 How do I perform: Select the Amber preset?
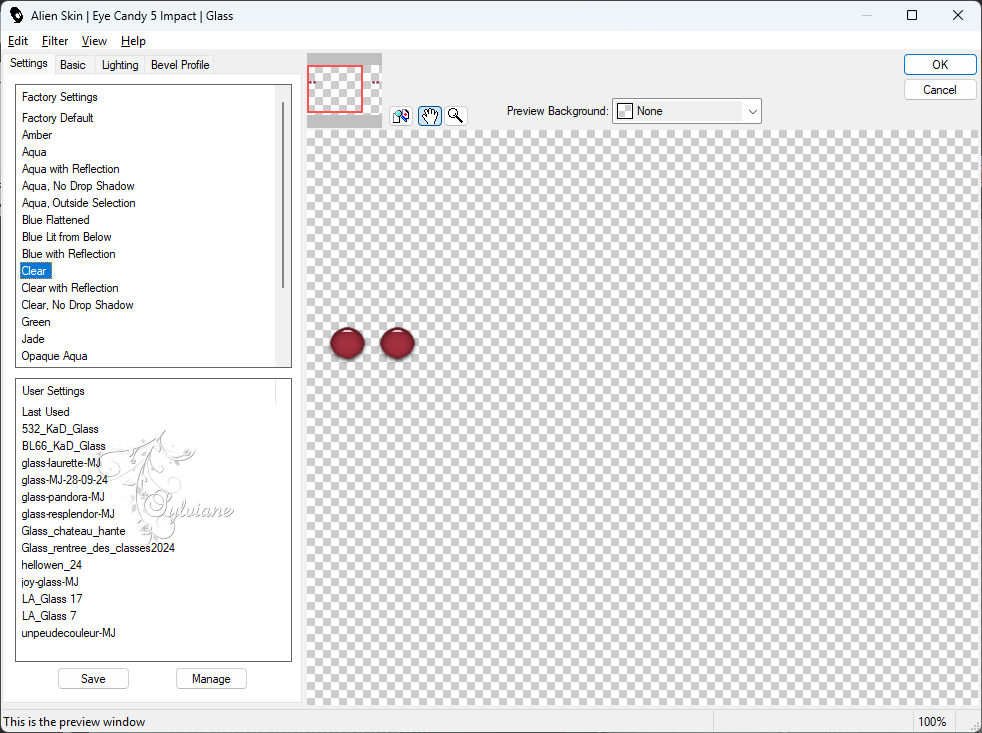(37, 135)
